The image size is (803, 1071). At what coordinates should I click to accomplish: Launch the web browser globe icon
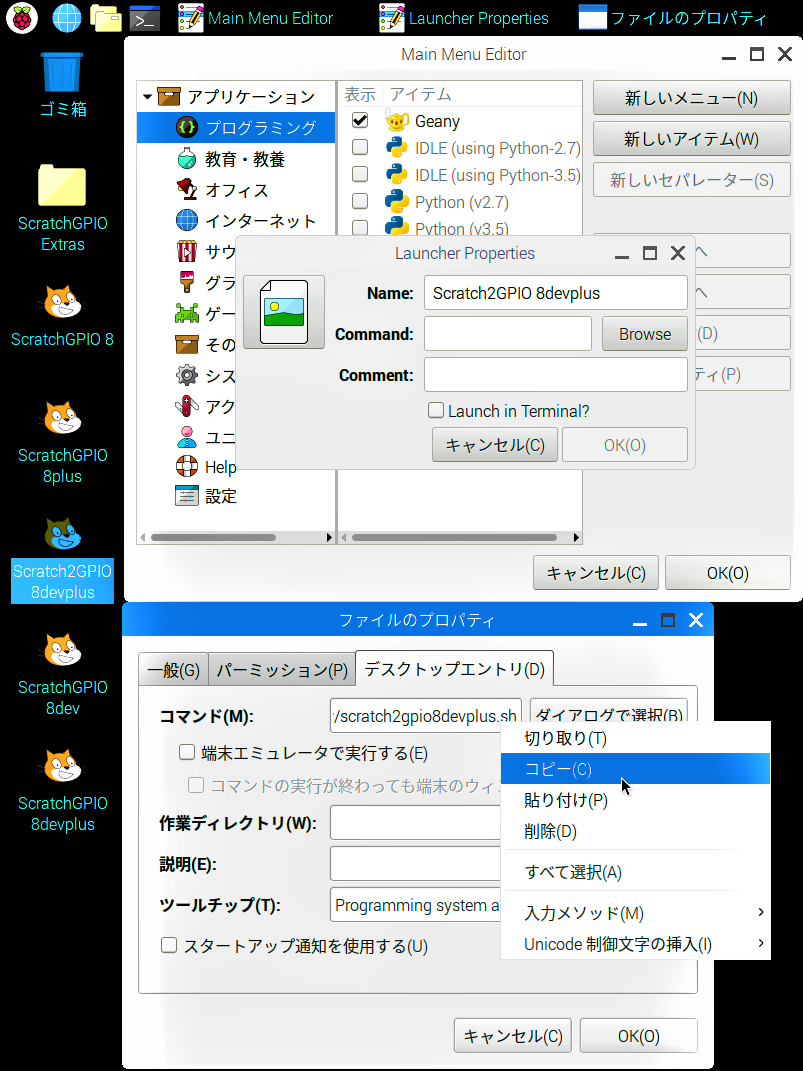66,18
